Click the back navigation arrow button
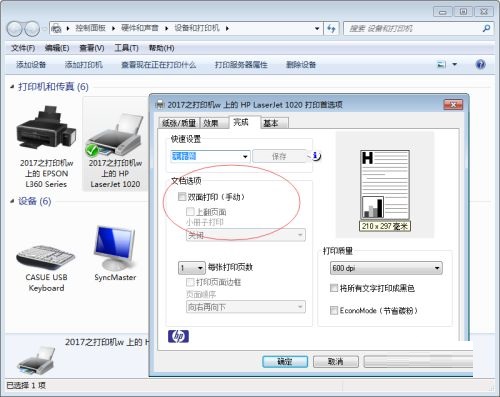The width and height of the screenshot is (500, 397). (15, 29)
